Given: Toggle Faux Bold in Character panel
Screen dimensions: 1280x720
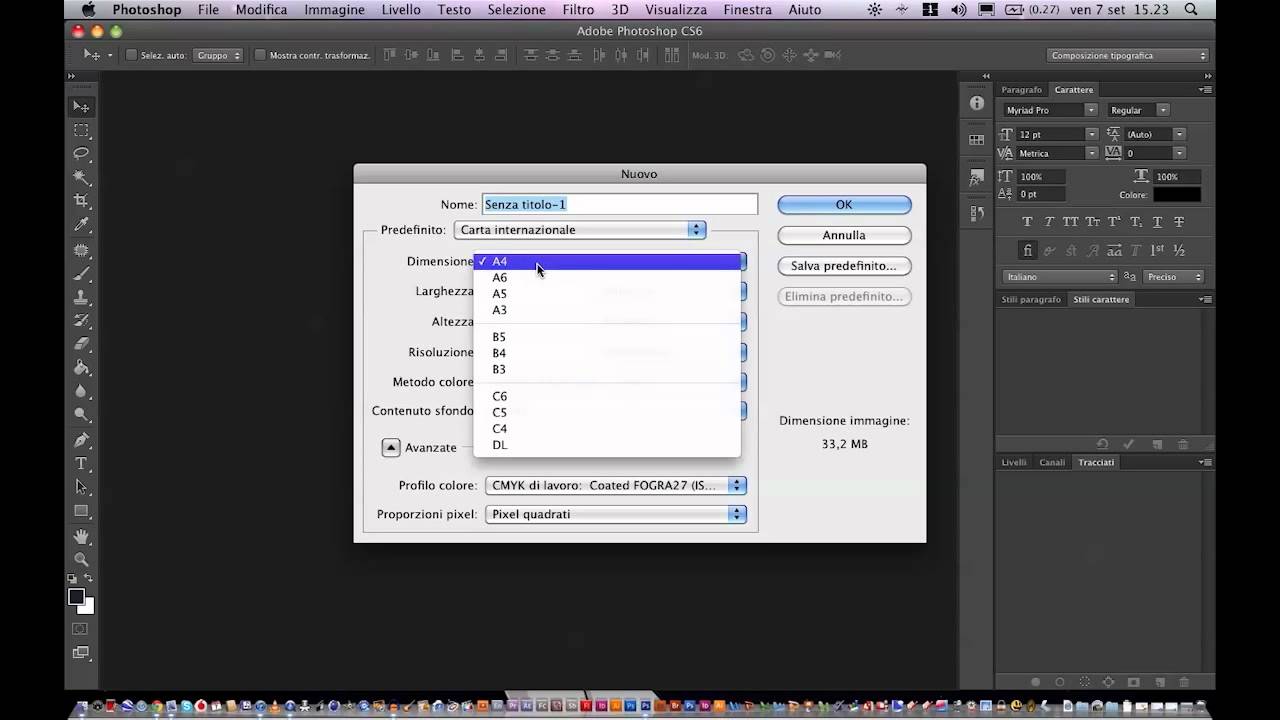Looking at the screenshot, I should [x=1027, y=222].
